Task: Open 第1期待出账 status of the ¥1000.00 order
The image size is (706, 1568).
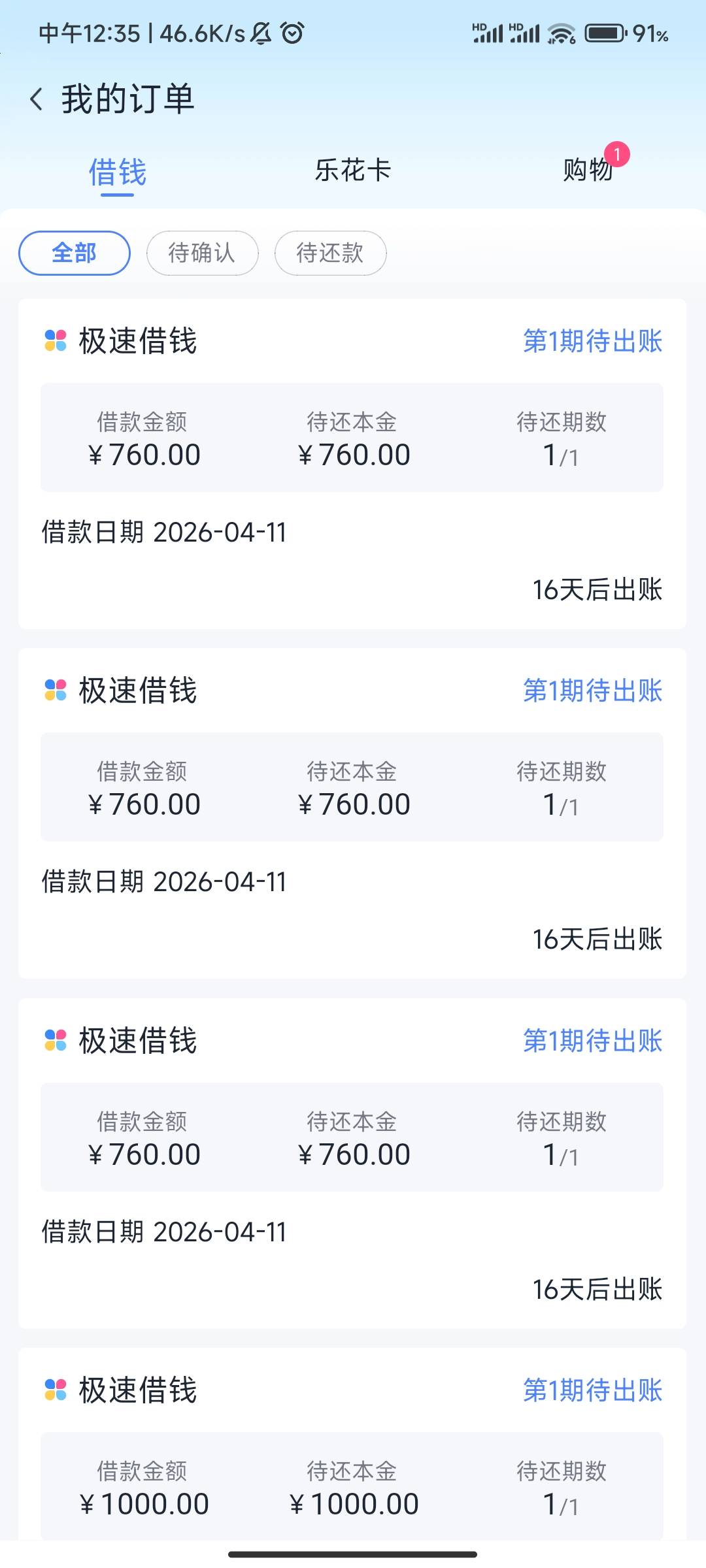Action: click(x=592, y=1390)
